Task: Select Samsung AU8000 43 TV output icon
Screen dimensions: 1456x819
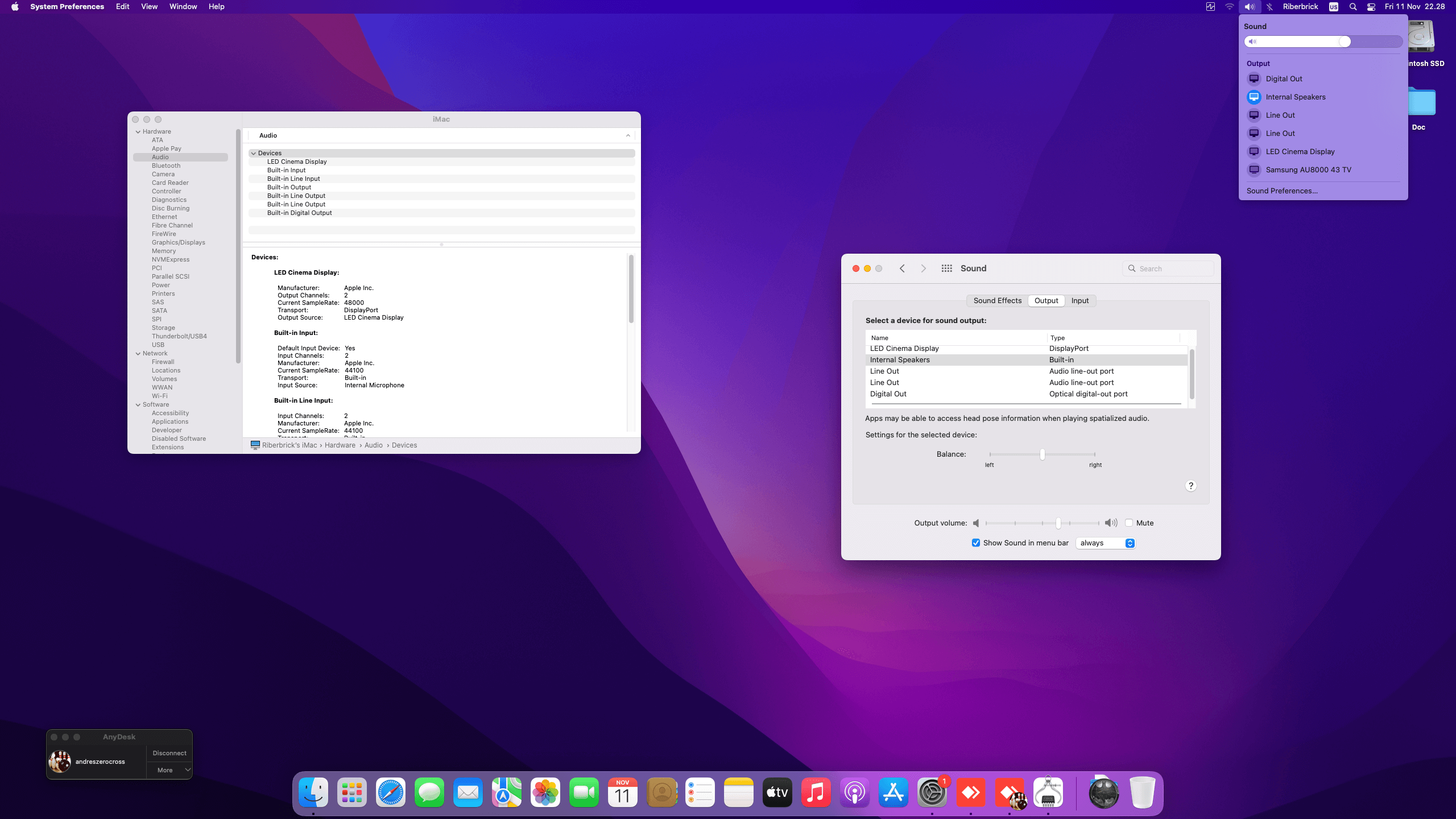Action: tap(1254, 170)
